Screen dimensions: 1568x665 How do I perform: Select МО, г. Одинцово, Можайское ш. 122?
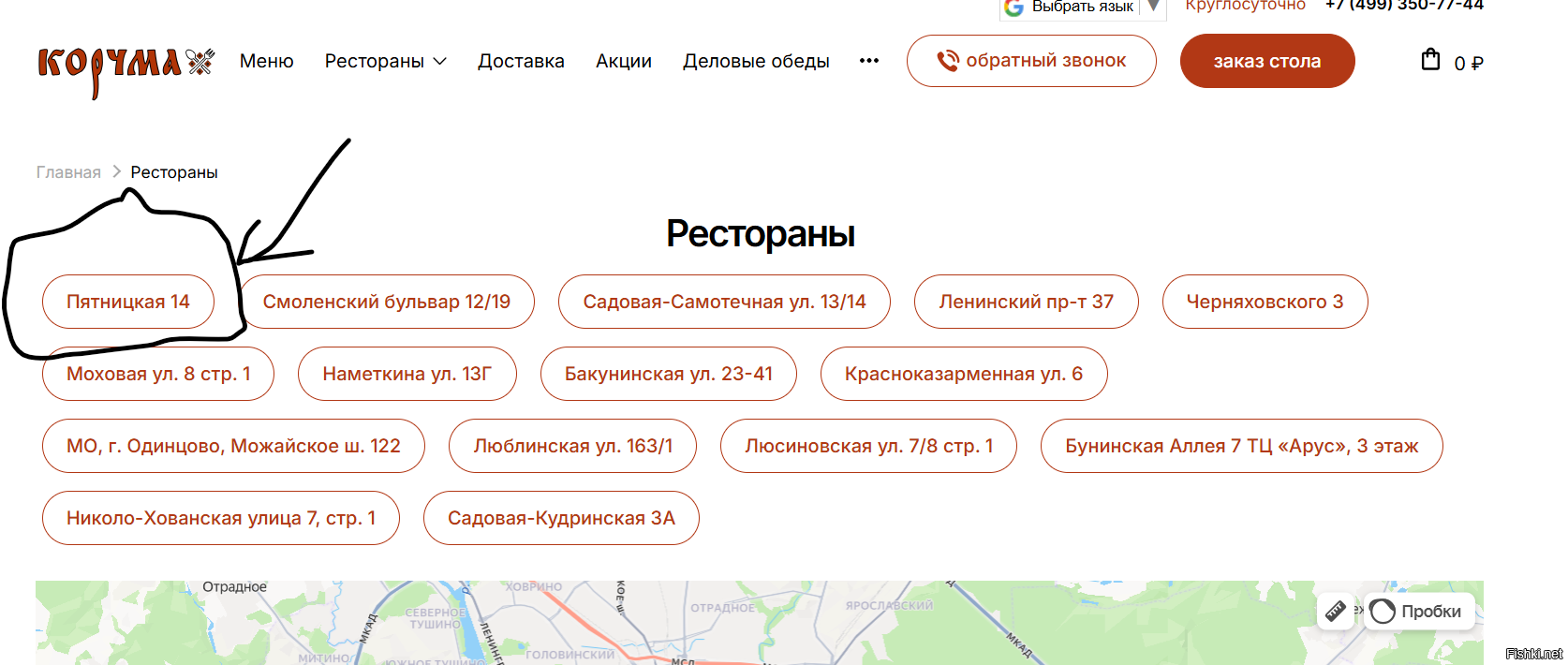coord(233,446)
